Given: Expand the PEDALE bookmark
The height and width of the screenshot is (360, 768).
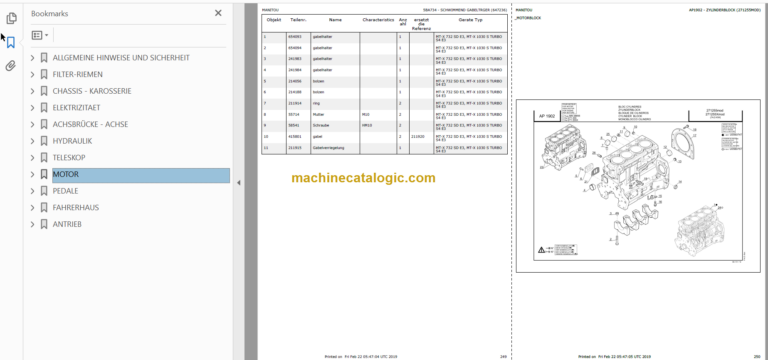Looking at the screenshot, I should pyautogui.click(x=32, y=191).
